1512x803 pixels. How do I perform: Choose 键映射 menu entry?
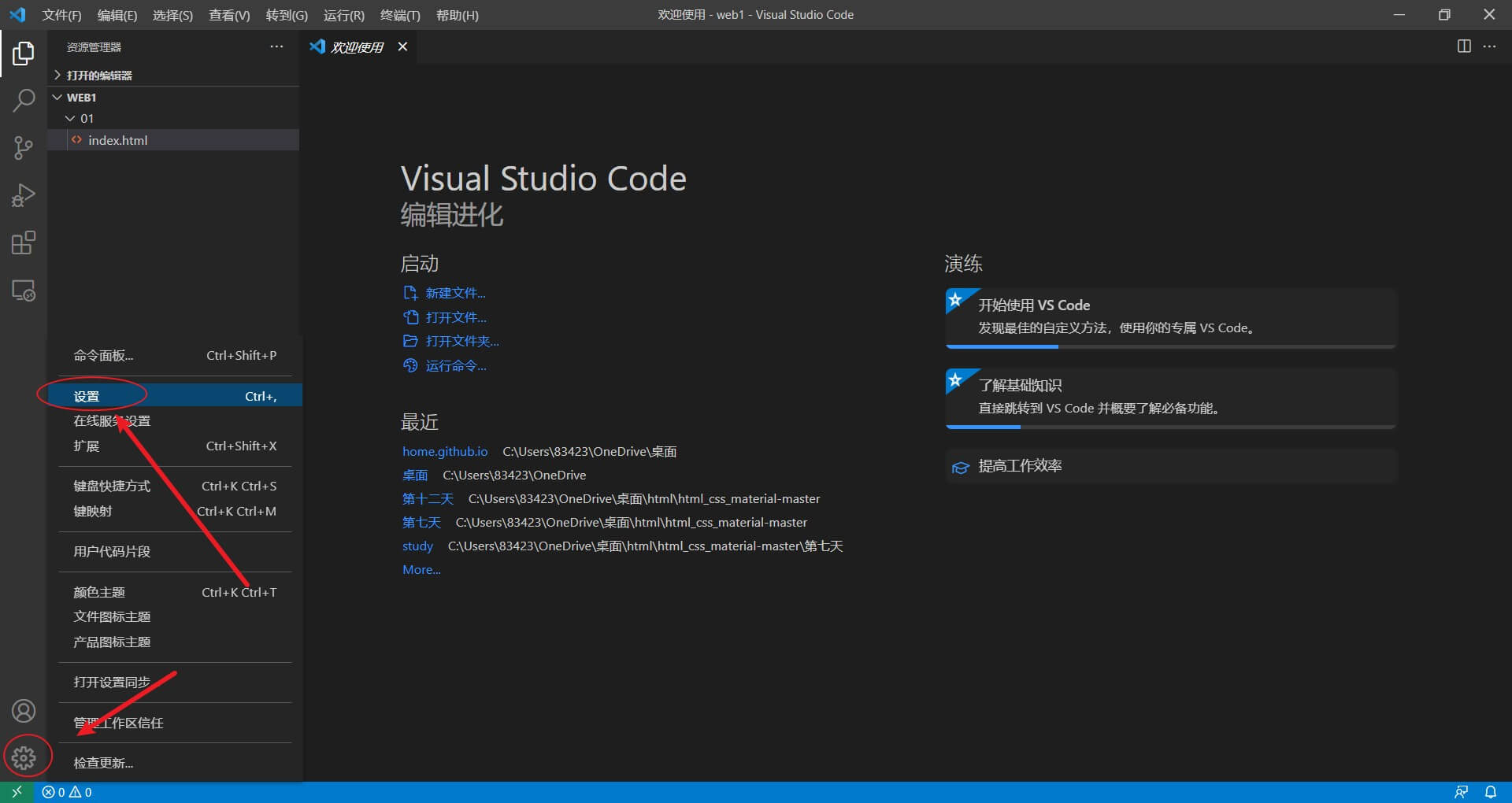[175, 512]
